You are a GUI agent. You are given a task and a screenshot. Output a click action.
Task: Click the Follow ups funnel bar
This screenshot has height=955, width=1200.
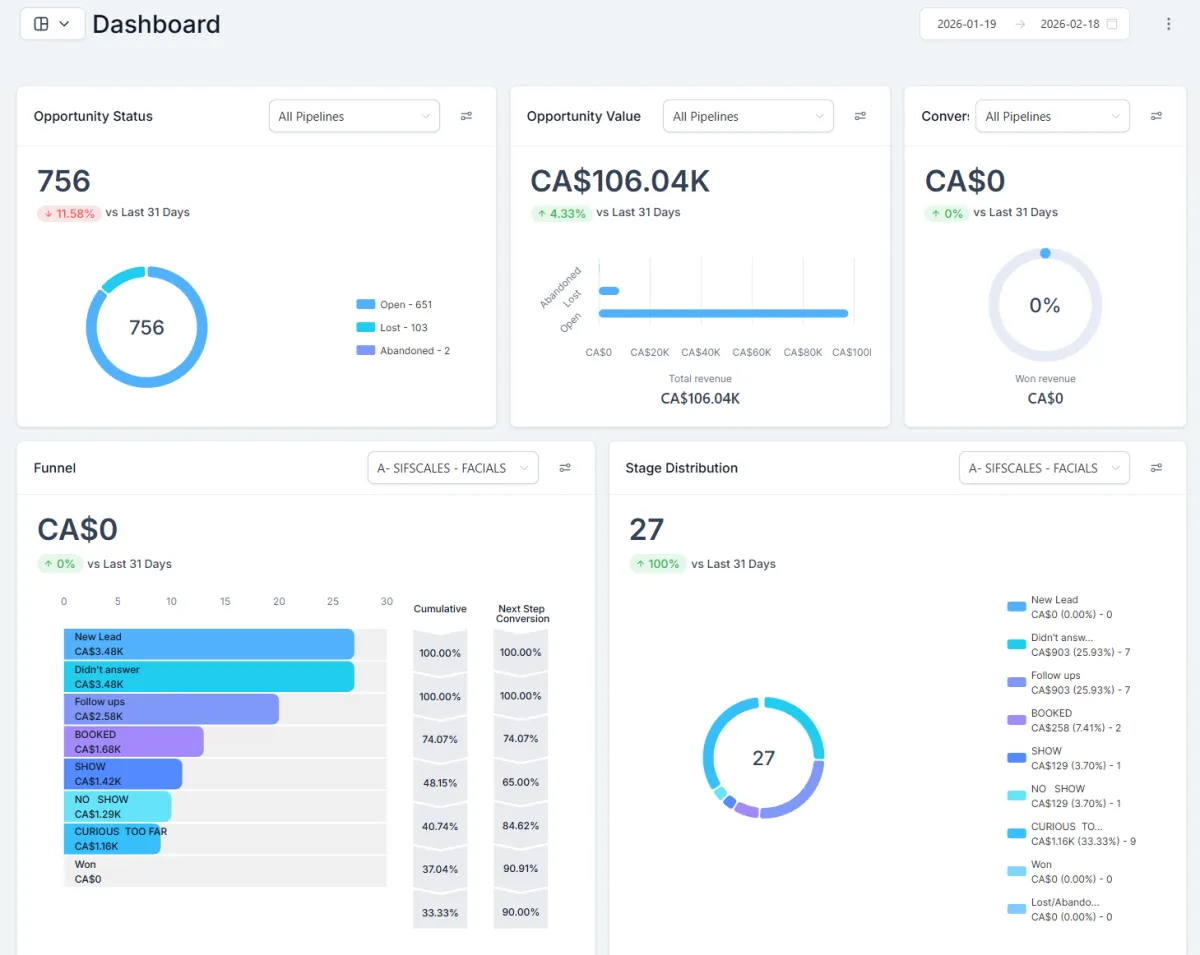(x=171, y=709)
